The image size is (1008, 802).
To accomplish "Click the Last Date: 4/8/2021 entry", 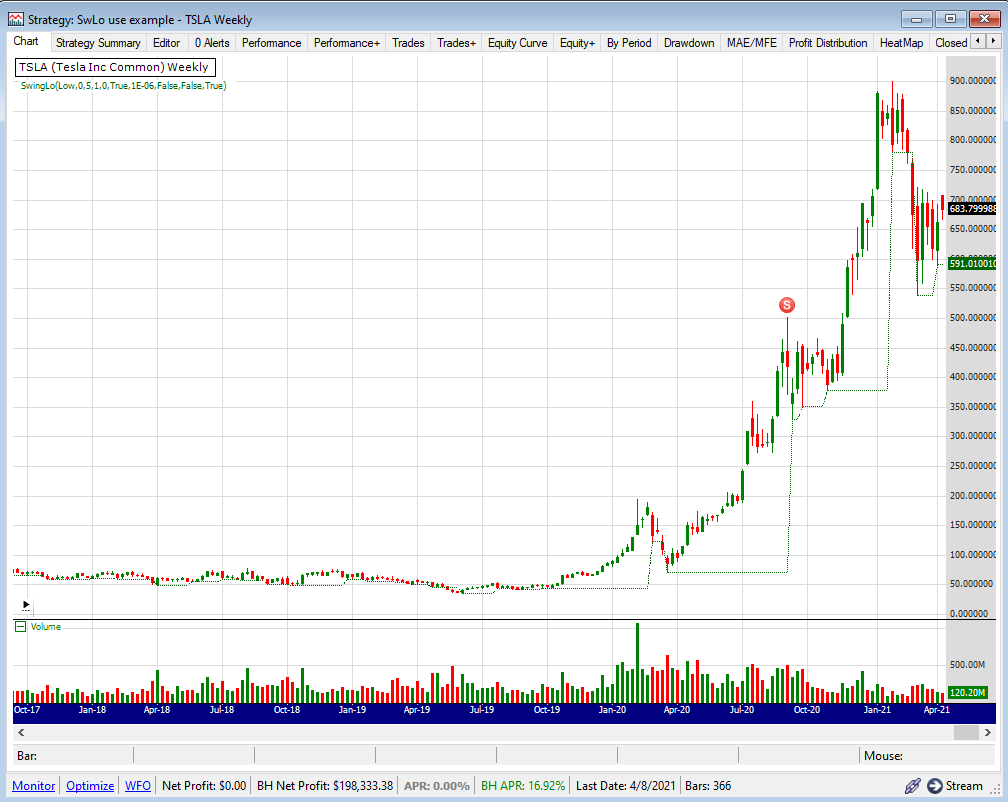I will [x=626, y=785].
